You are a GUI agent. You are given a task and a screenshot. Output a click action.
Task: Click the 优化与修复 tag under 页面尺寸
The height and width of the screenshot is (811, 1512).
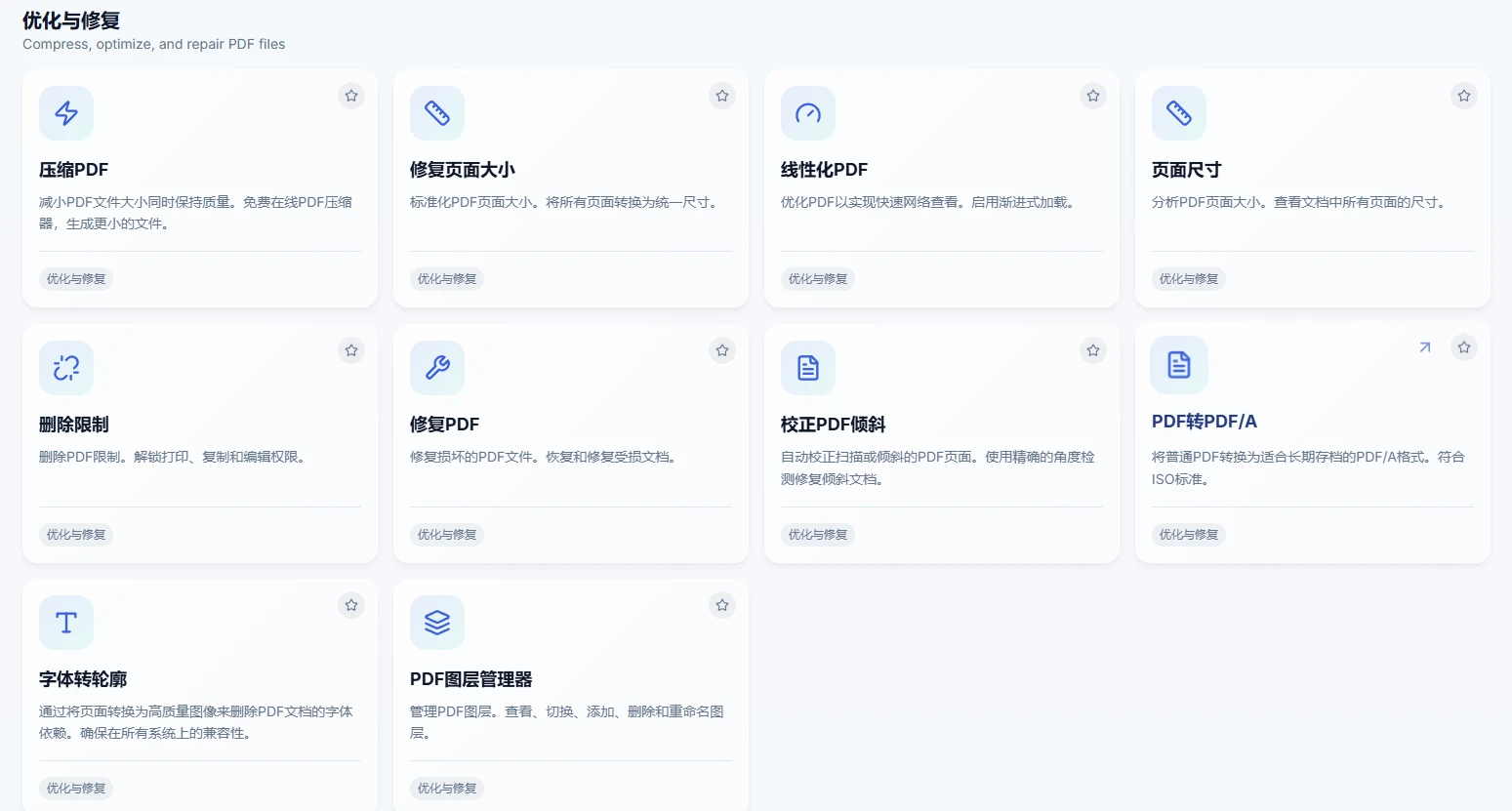(1188, 278)
